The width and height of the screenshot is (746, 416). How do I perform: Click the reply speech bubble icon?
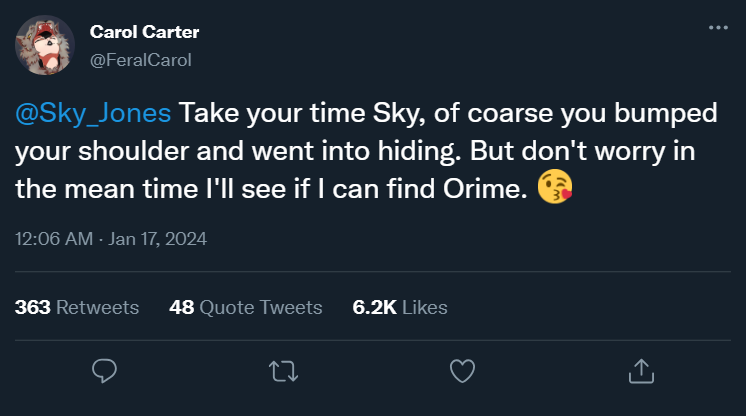[x=105, y=371]
